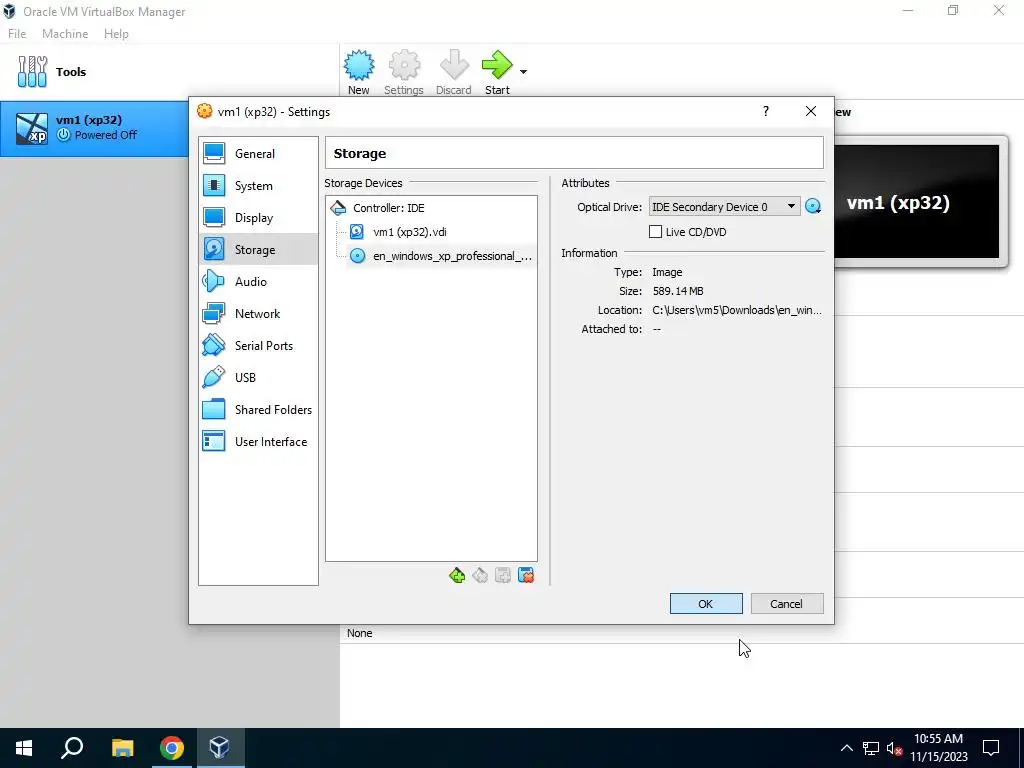Image resolution: width=1024 pixels, height=768 pixels.
Task: Click the add new storage controller icon
Action: pyautogui.click(x=457, y=575)
